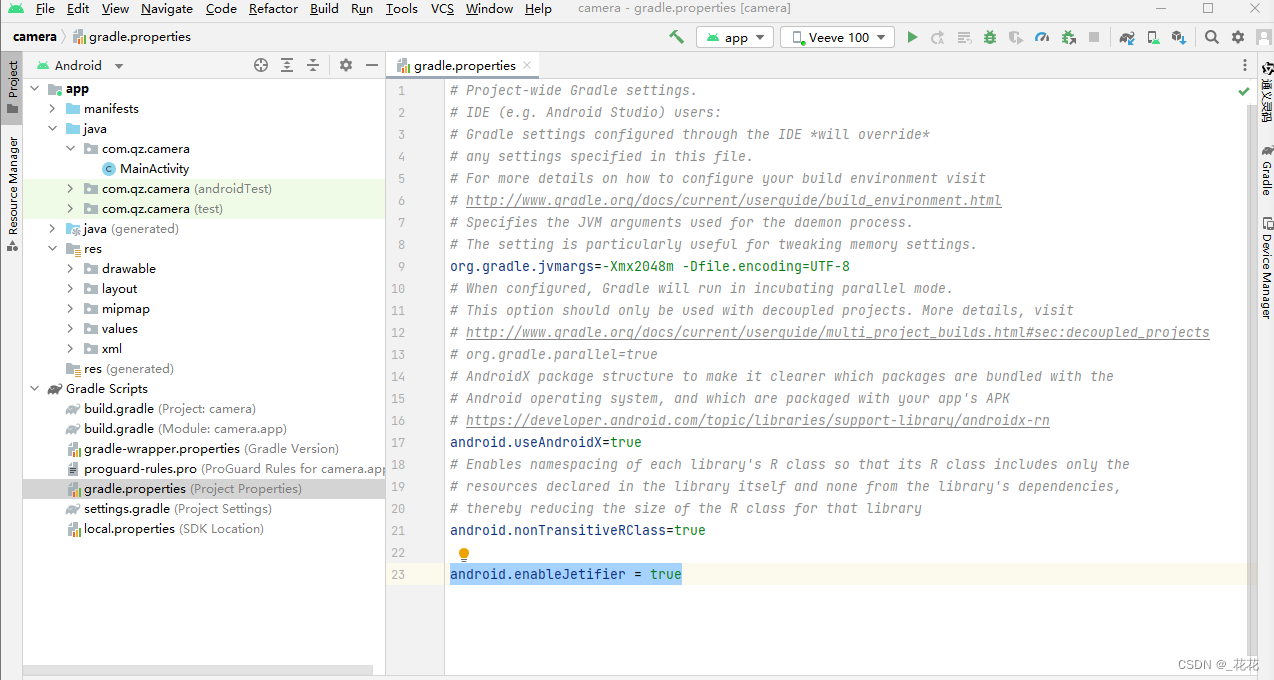The height and width of the screenshot is (680, 1274).
Task: Sync project with Gradle files elephant icon
Action: pyautogui.click(x=1127, y=37)
